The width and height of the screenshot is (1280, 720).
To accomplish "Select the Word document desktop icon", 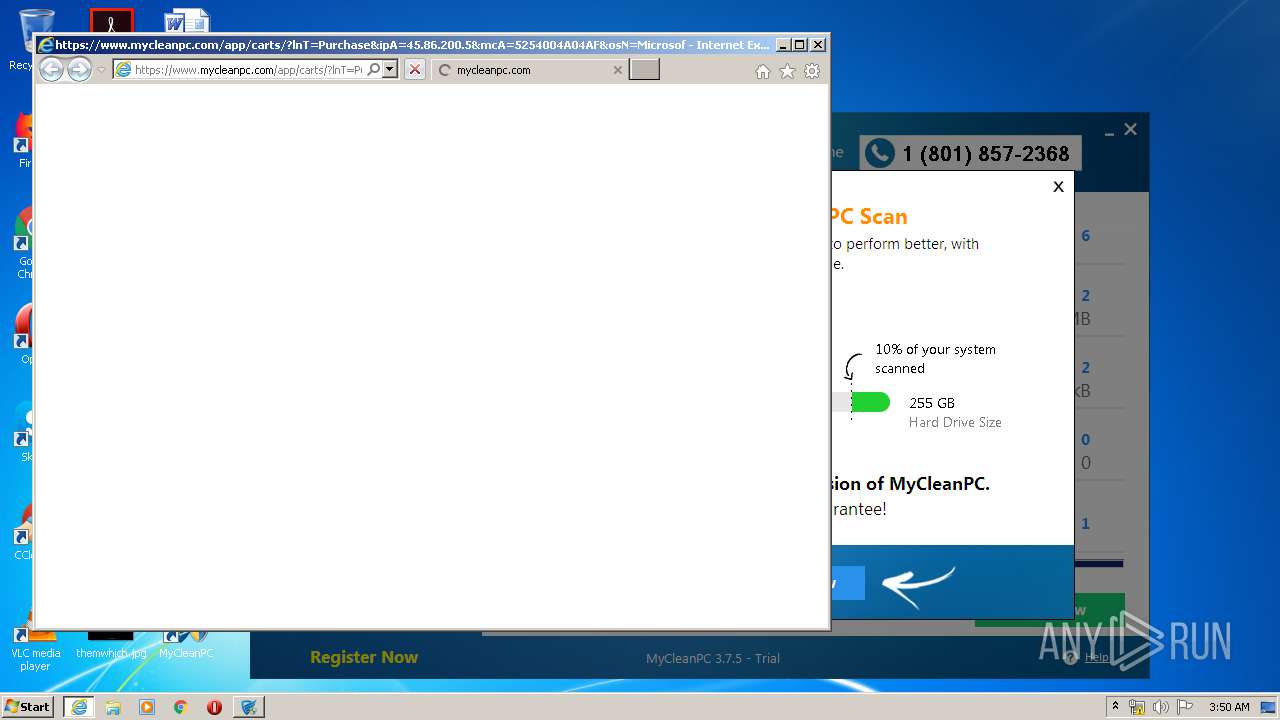I will pyautogui.click(x=187, y=22).
